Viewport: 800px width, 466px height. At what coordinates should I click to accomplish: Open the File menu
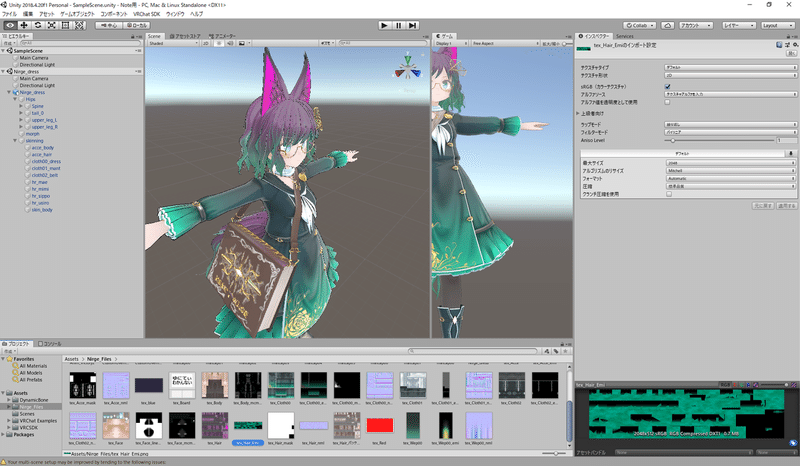pyautogui.click(x=9, y=14)
